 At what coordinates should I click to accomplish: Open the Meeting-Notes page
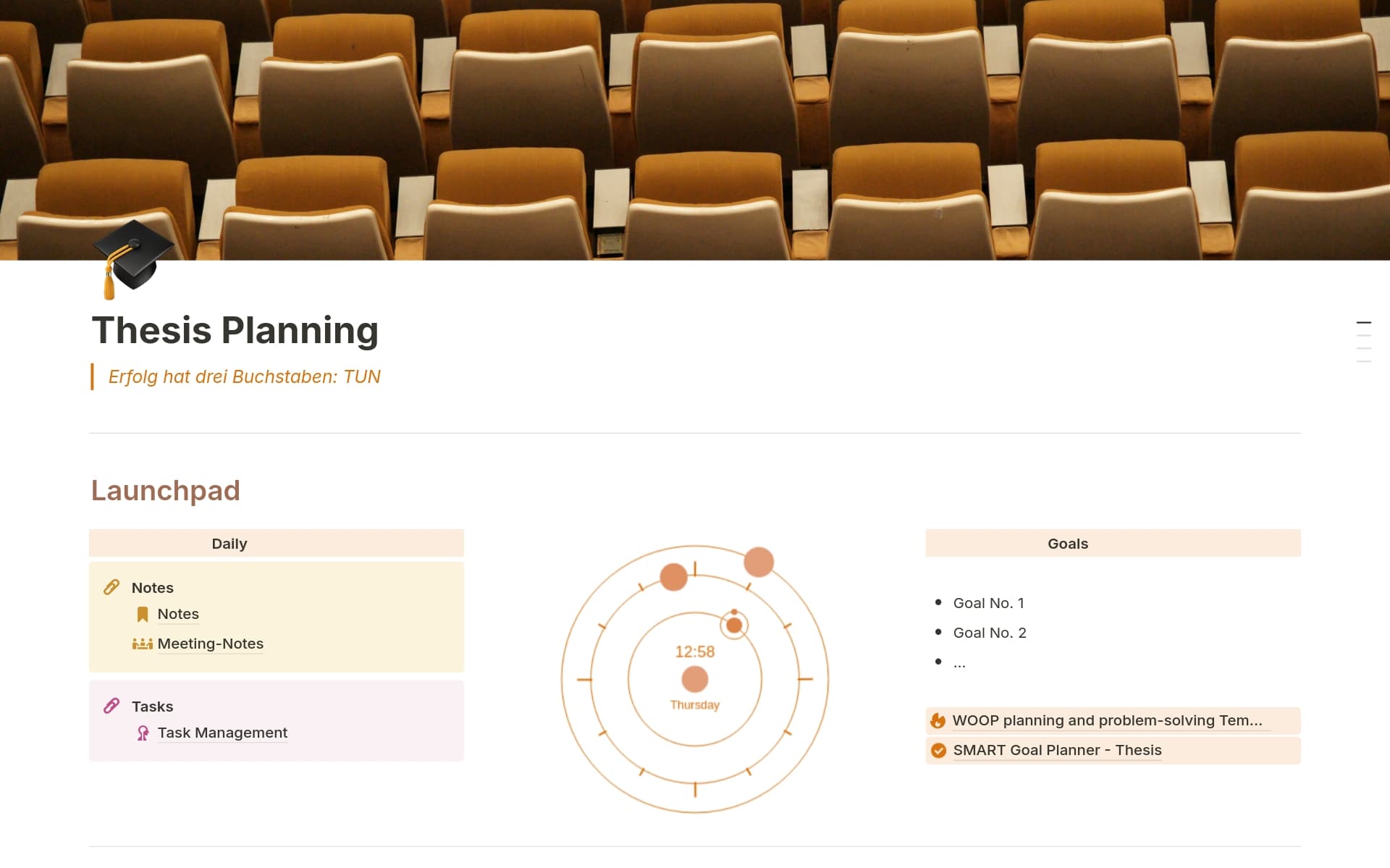coord(210,643)
